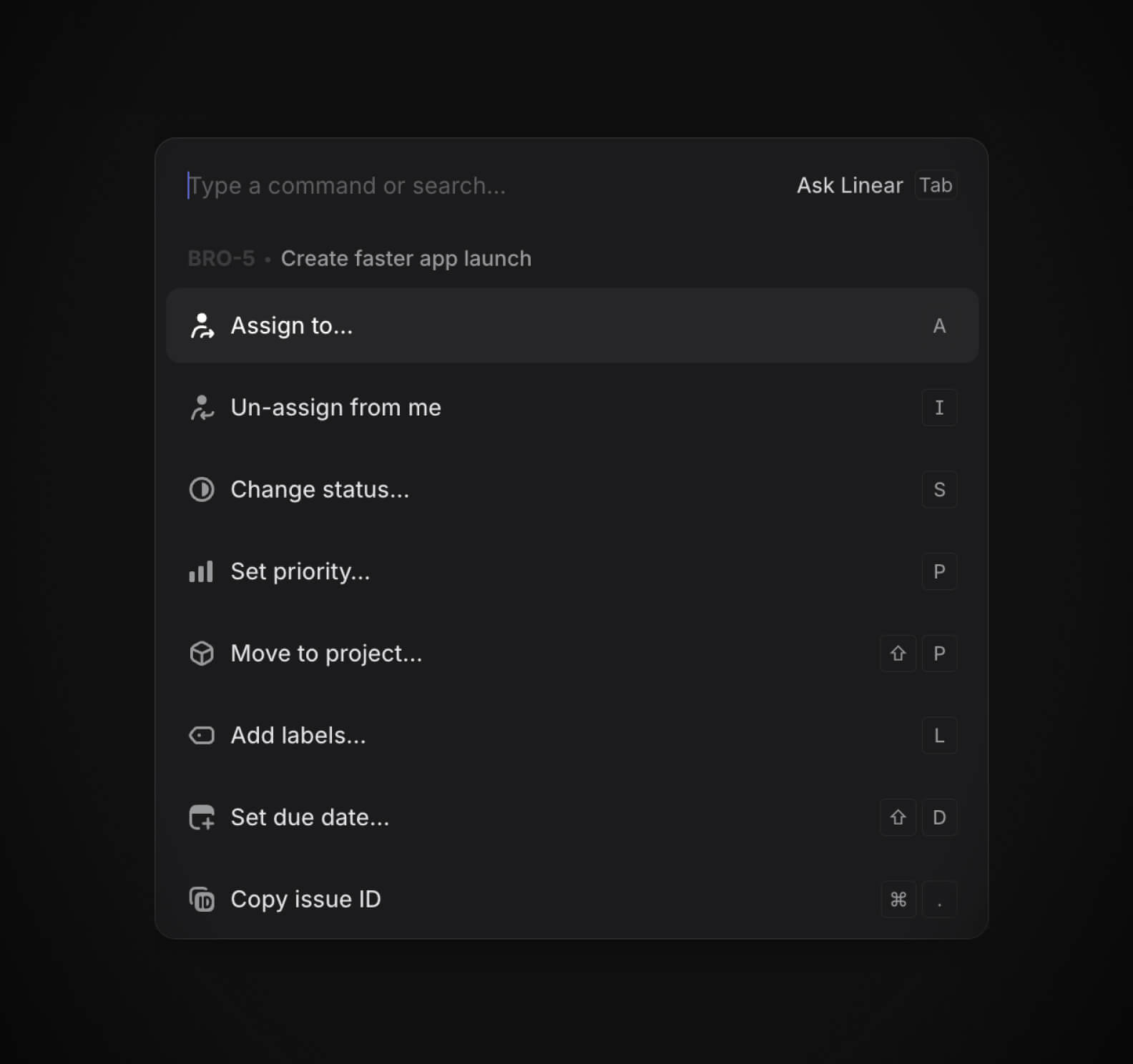Open the Move to project... picker

[572, 654]
